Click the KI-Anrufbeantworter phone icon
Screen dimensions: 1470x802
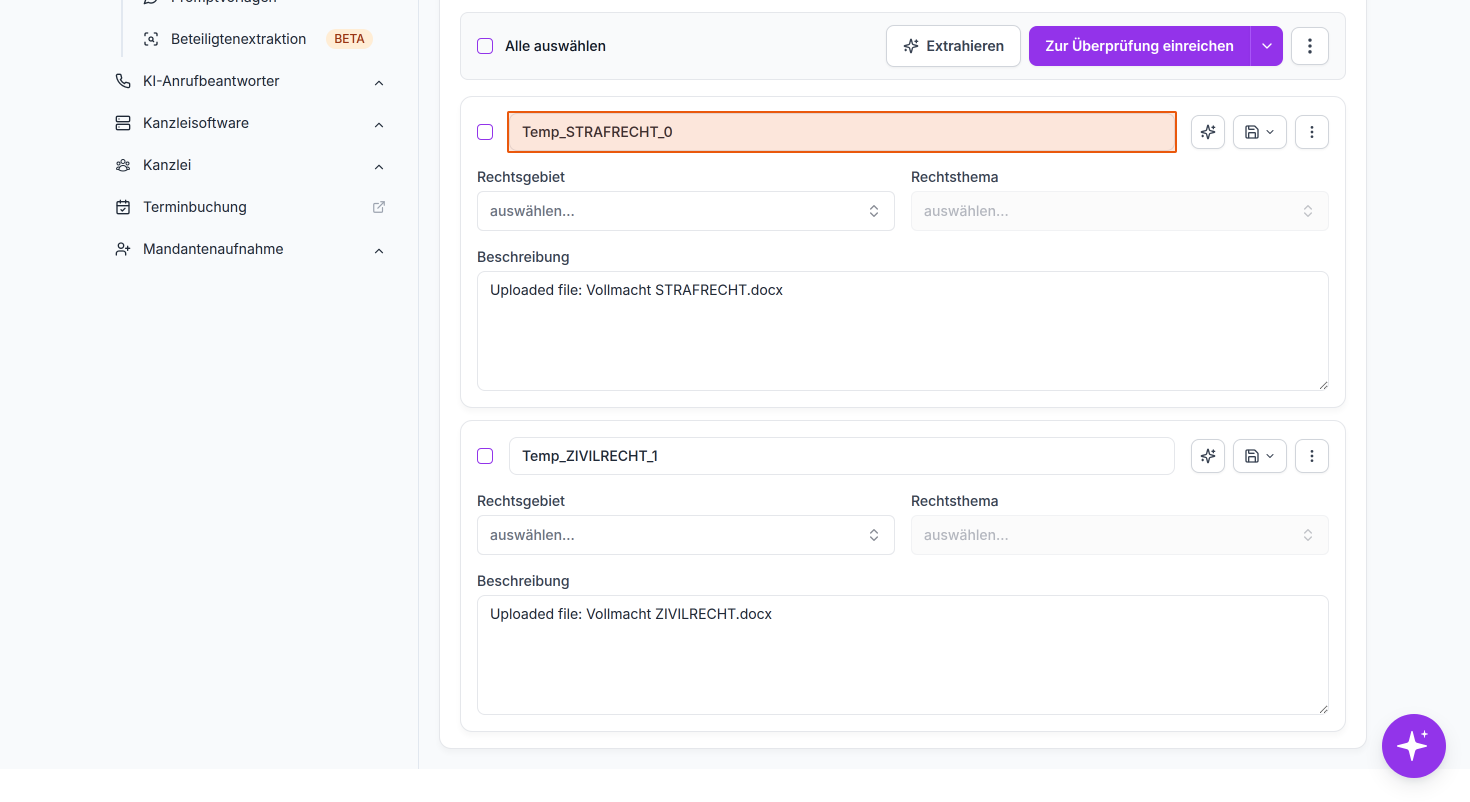123,81
